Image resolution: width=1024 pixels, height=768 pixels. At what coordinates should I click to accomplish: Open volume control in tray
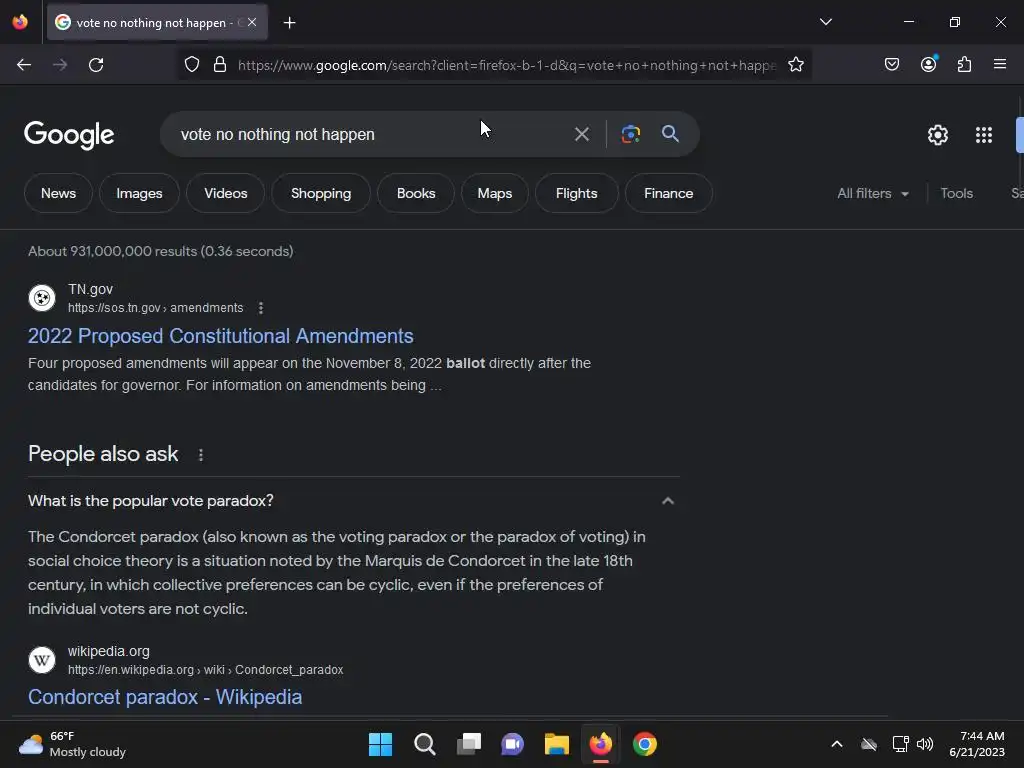925,744
